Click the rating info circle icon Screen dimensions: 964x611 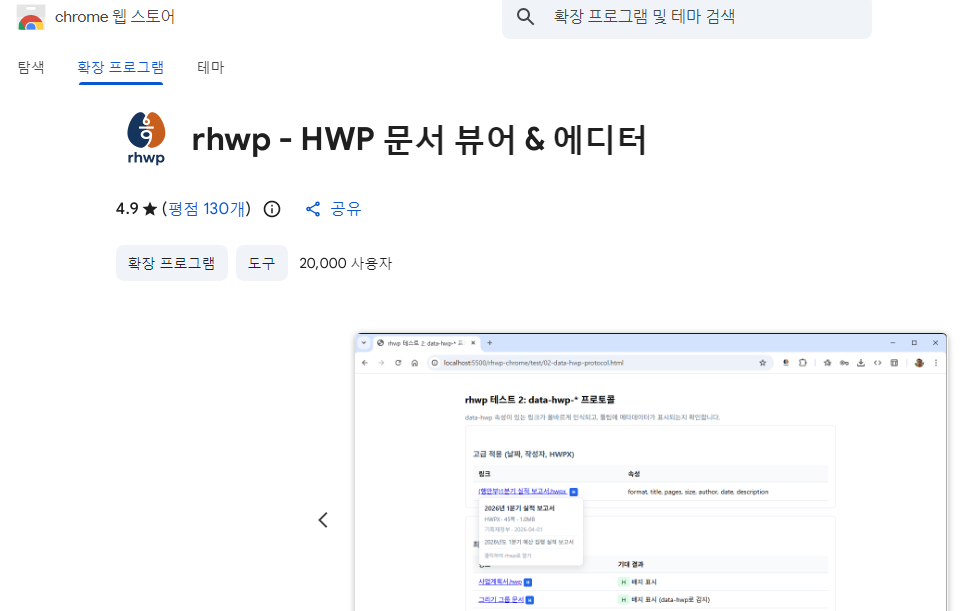point(272,210)
